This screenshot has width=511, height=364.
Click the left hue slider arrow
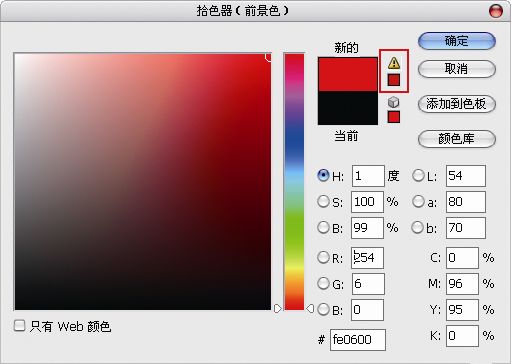(278, 309)
